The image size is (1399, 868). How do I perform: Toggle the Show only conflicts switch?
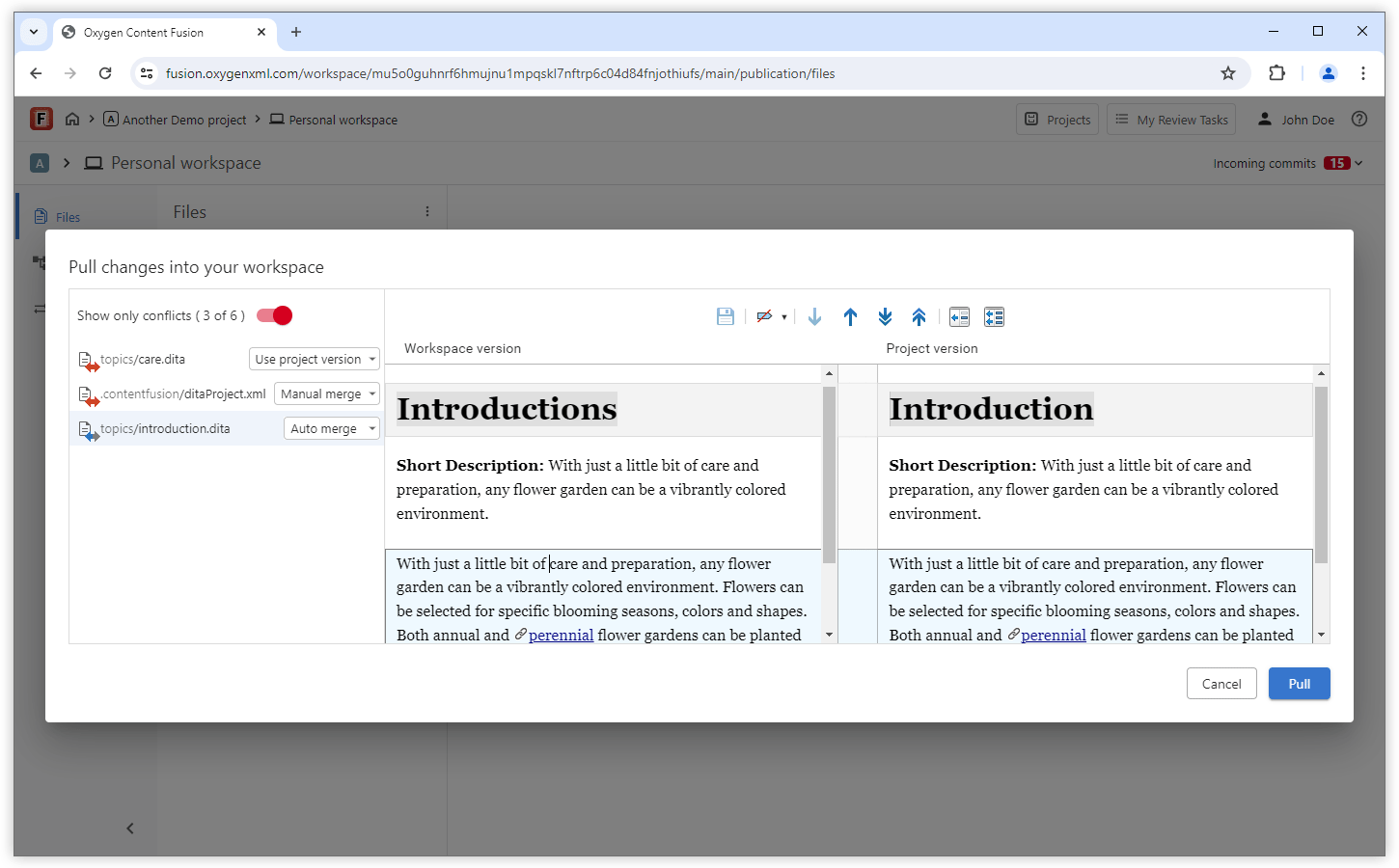[275, 315]
